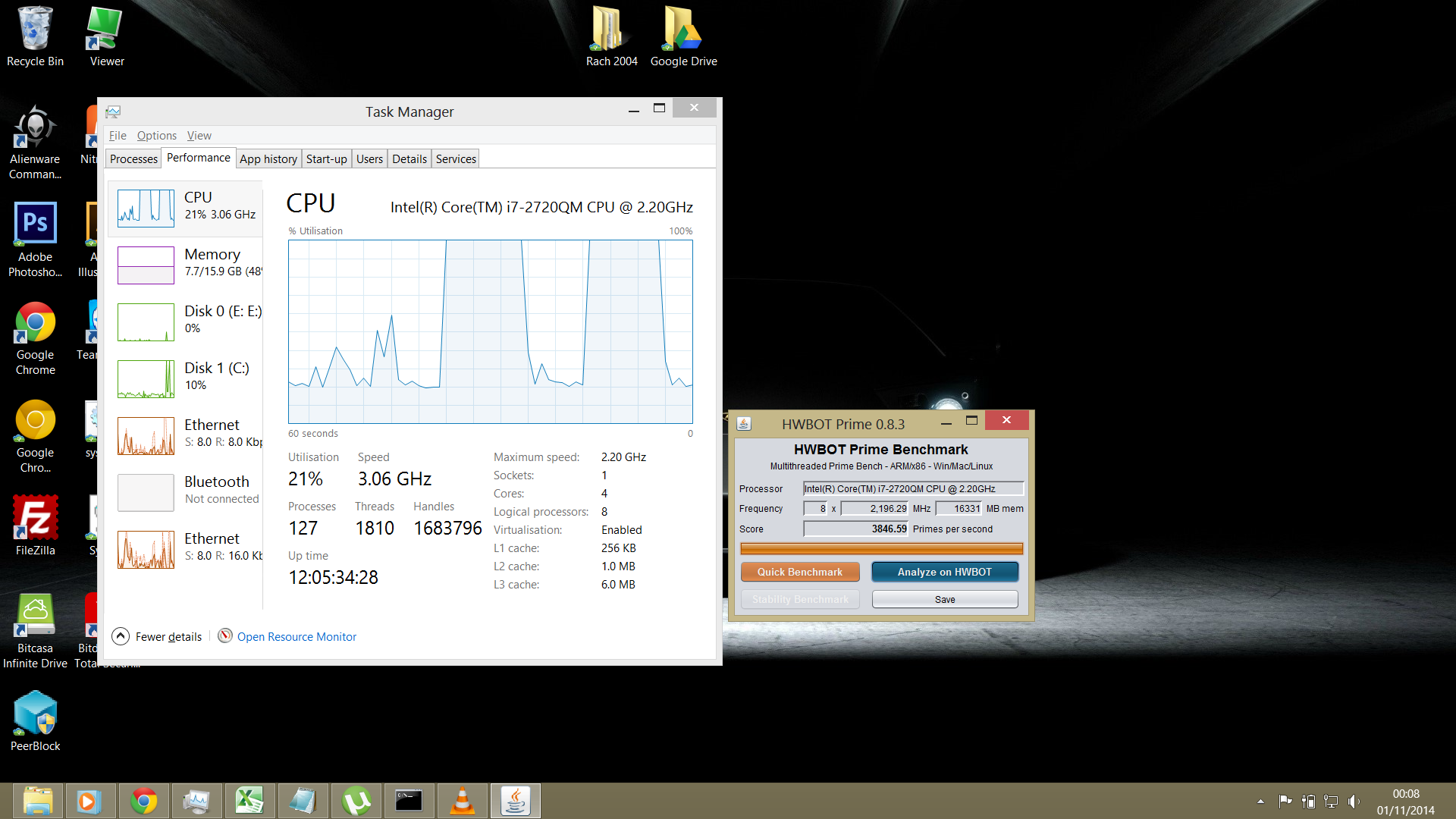1456x819 pixels.
Task: Open the Google Drive folder icon
Action: coord(683,36)
